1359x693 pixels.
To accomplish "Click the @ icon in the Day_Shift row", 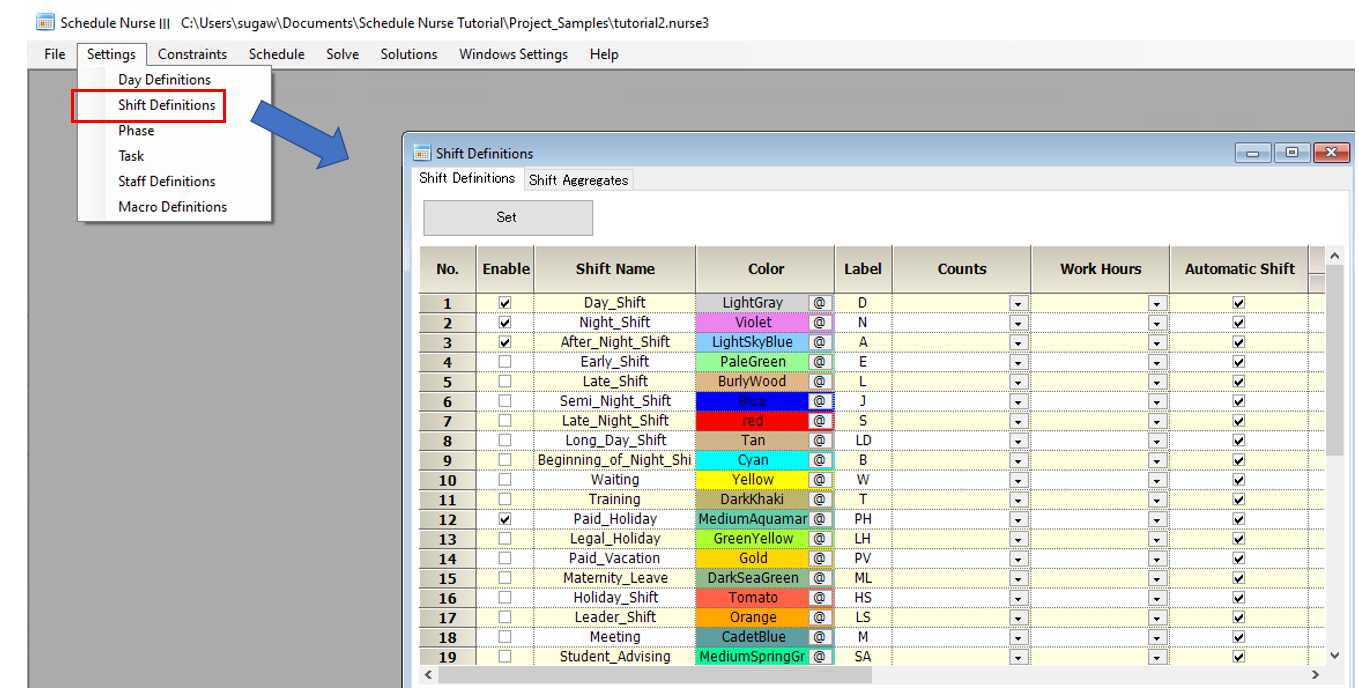I will tap(820, 303).
